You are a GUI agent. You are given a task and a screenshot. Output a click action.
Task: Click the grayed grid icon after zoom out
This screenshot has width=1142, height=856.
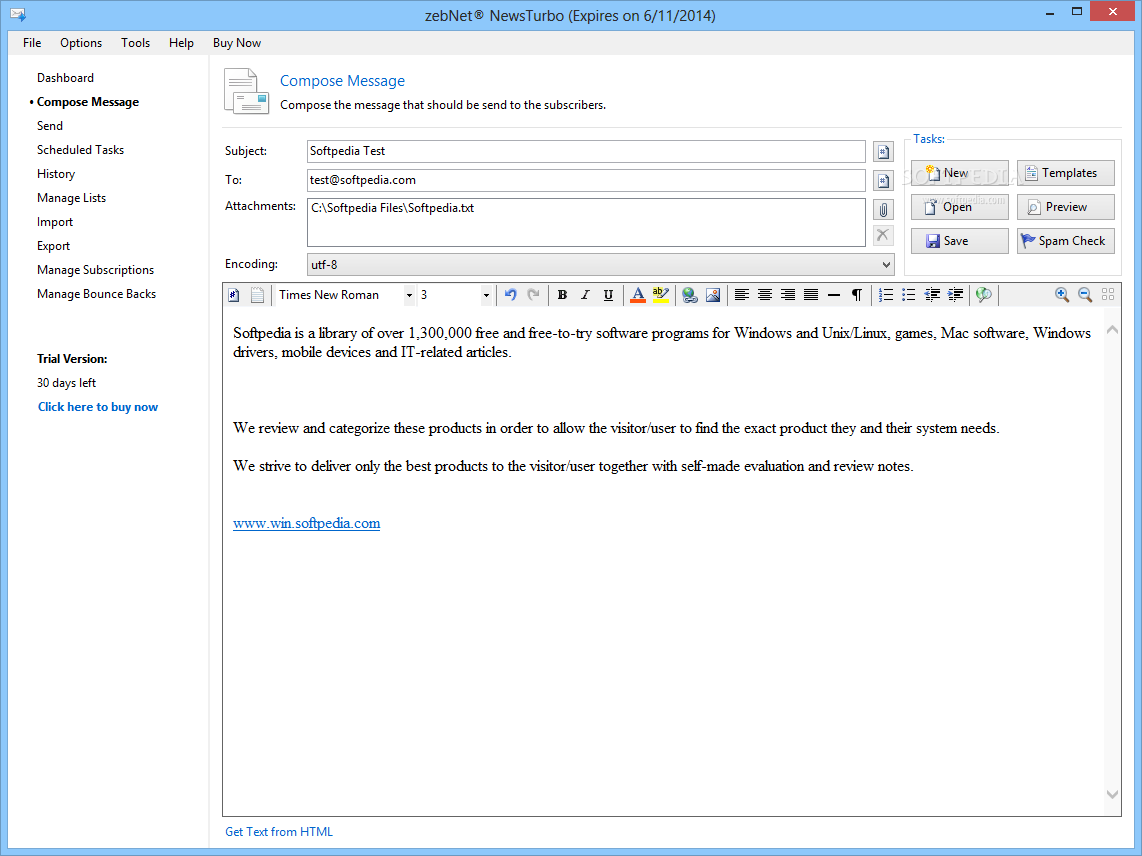tap(1108, 294)
